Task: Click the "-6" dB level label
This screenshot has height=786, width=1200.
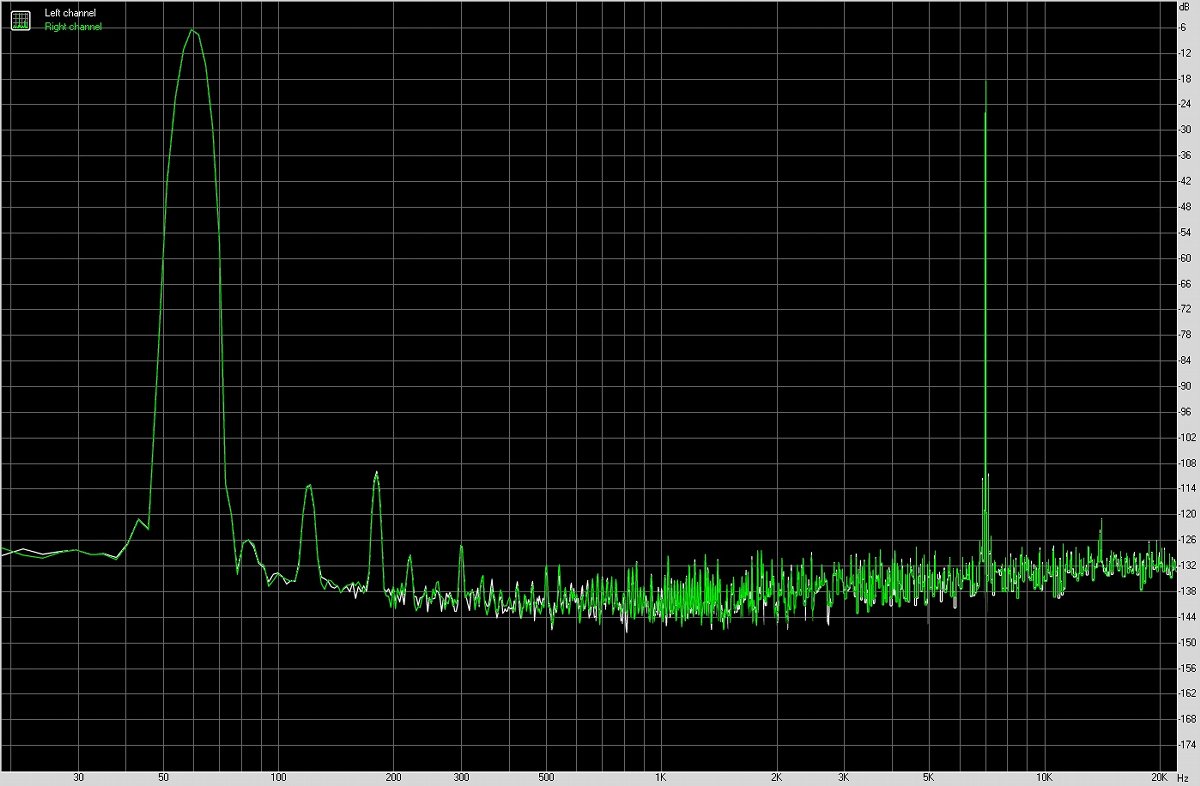Action: [x=1184, y=27]
